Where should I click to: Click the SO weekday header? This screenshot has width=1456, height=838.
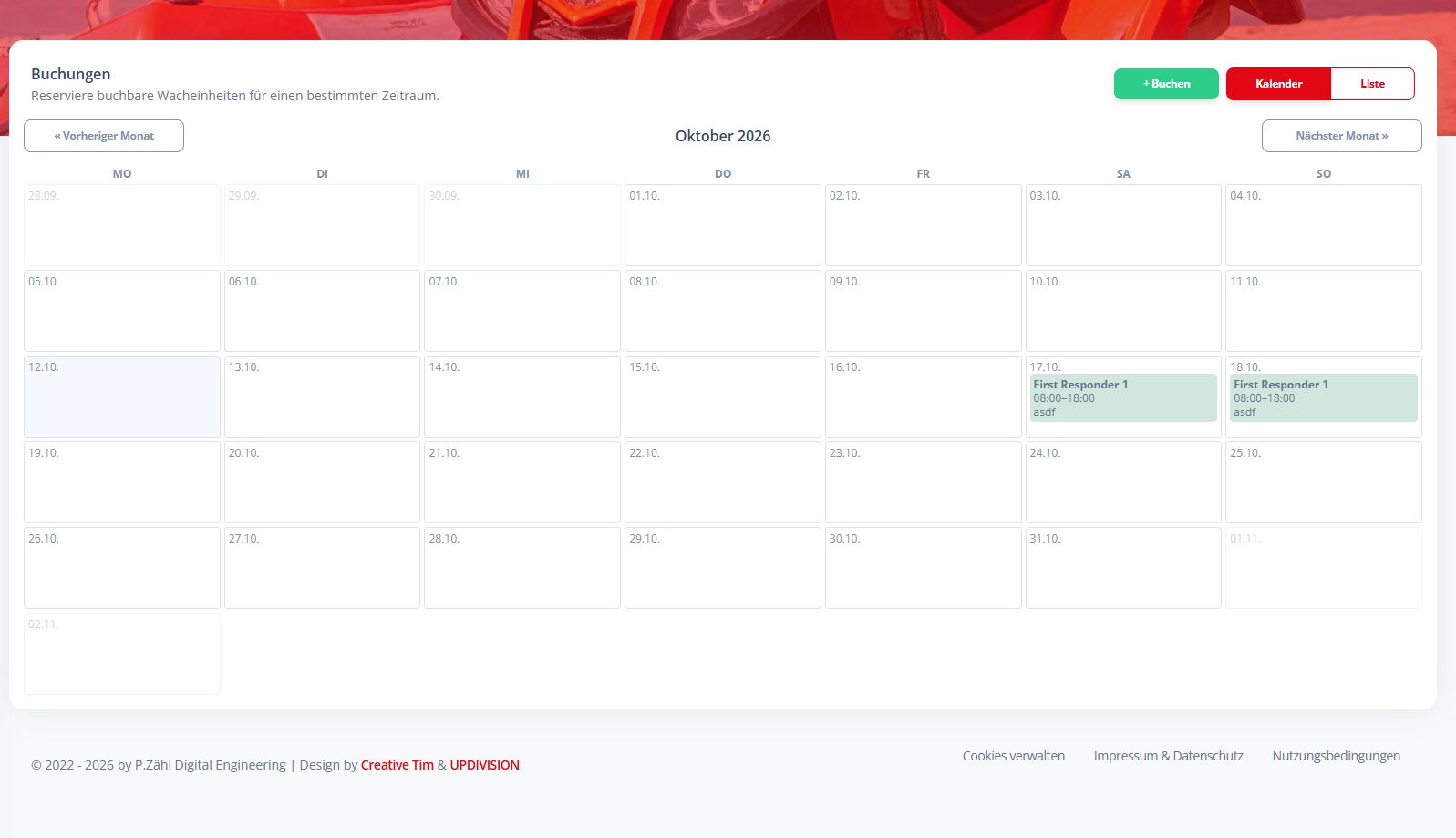click(x=1324, y=173)
